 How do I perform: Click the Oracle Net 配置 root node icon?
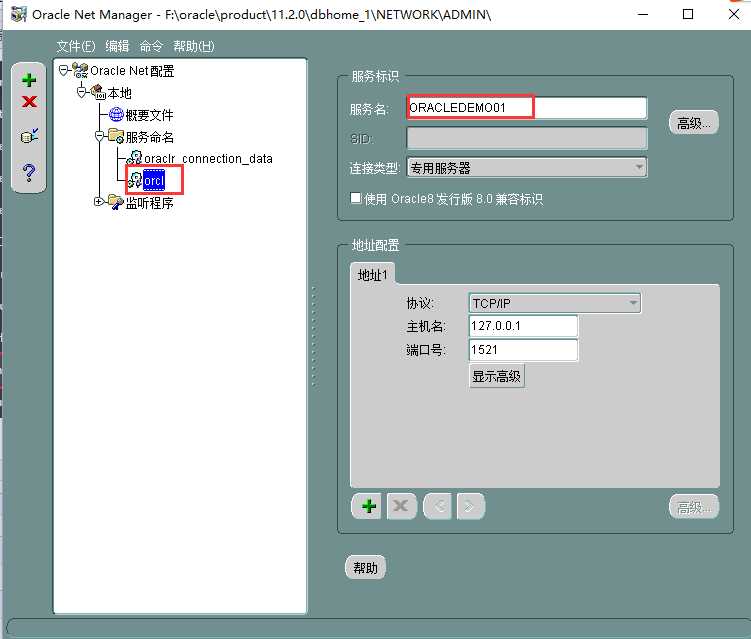tap(80, 70)
